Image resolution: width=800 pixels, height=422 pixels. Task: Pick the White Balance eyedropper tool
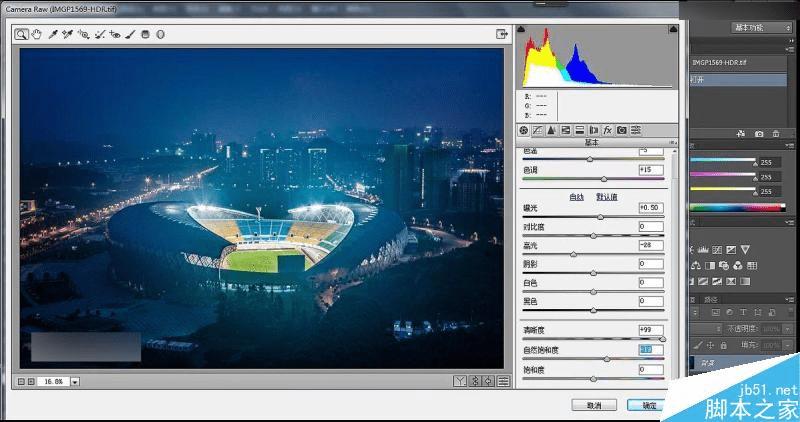pos(53,34)
